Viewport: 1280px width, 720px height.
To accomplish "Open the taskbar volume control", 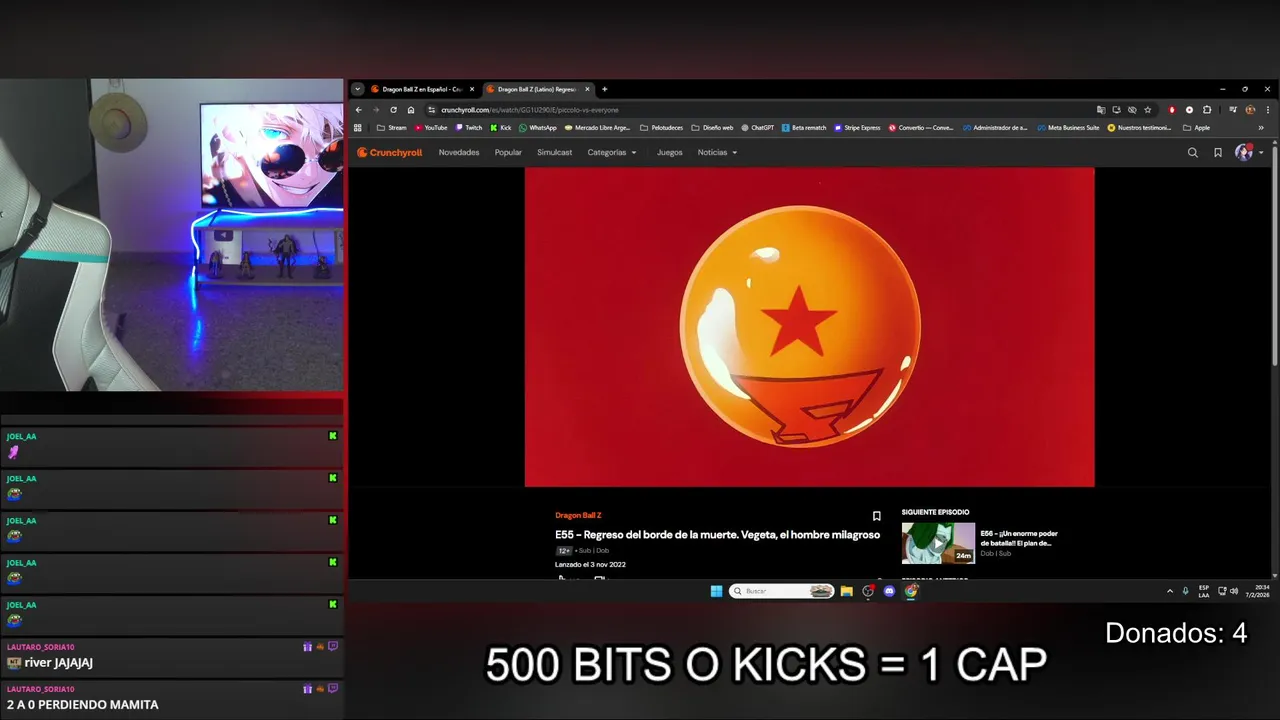I will click(x=1234, y=591).
